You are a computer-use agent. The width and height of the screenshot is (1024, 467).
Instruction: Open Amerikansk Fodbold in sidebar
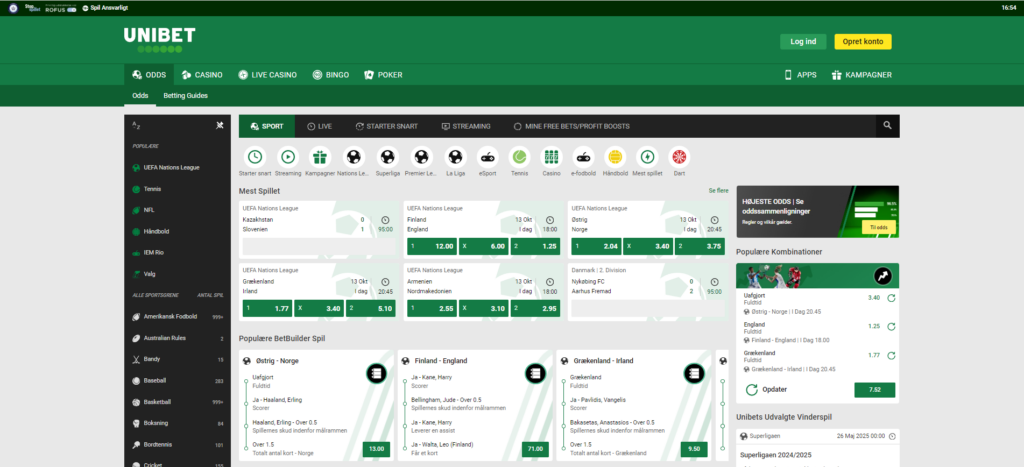tap(178, 317)
